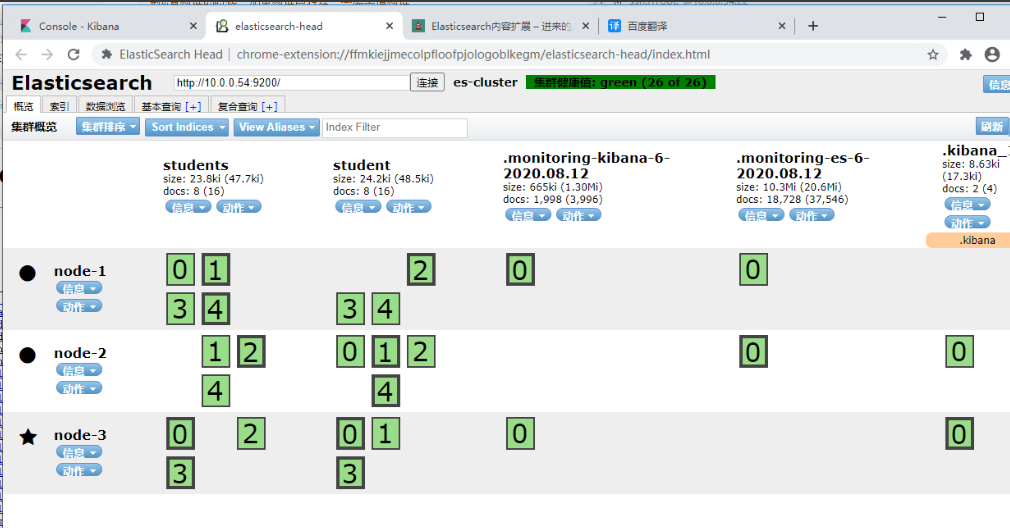The image size is (1010, 528).
Task: Open 信息 dropdown for .monitoring-kibana index
Action: pyautogui.click(x=528, y=216)
